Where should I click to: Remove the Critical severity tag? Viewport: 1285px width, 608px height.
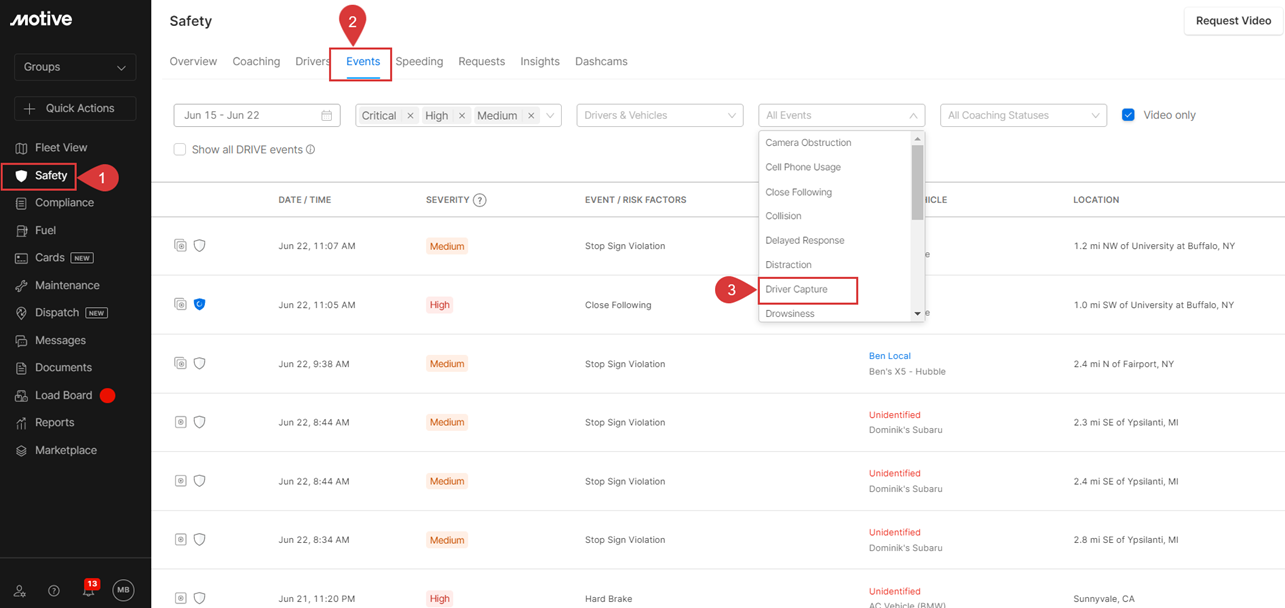410,116
